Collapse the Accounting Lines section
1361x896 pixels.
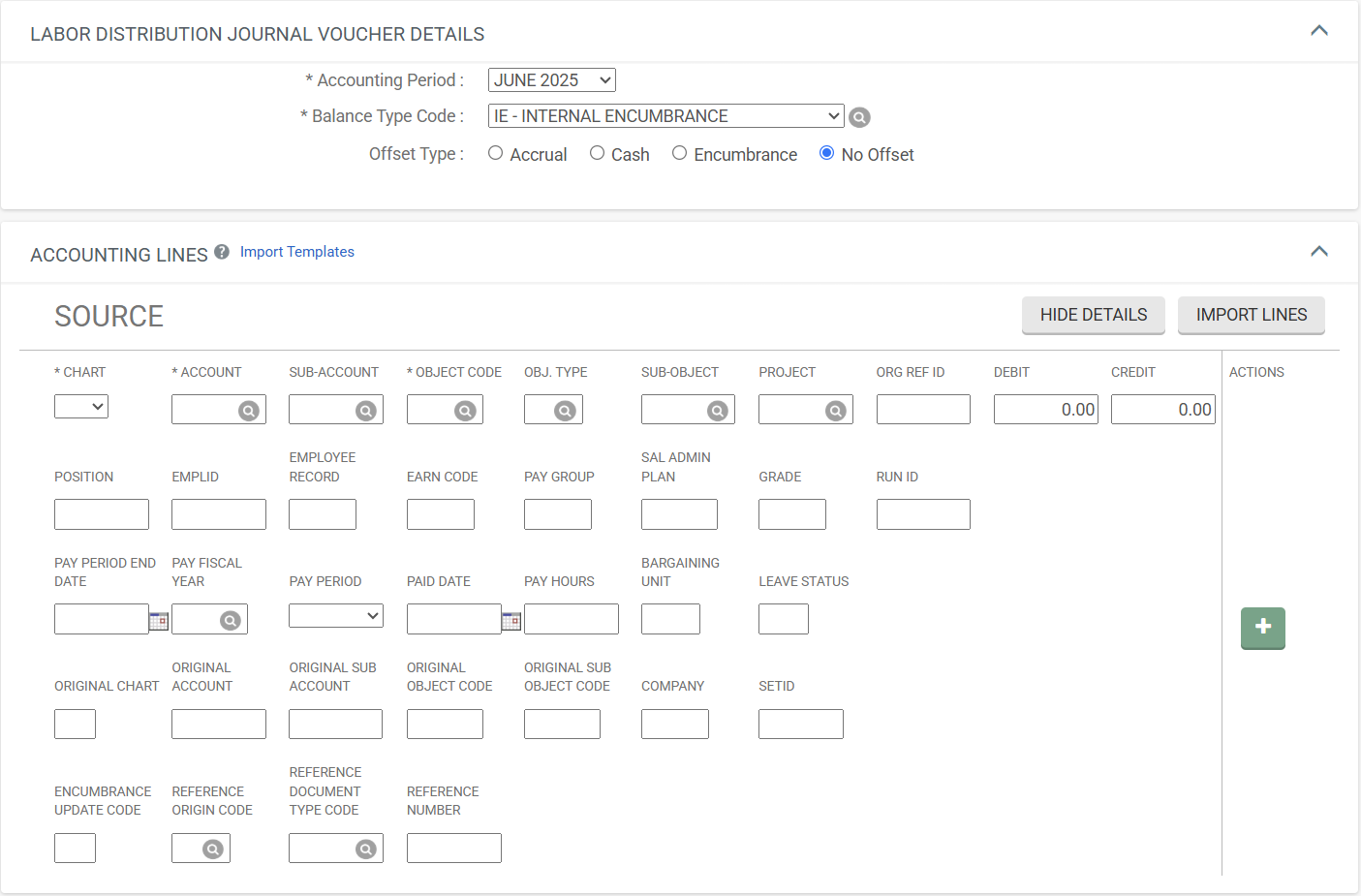click(1318, 252)
